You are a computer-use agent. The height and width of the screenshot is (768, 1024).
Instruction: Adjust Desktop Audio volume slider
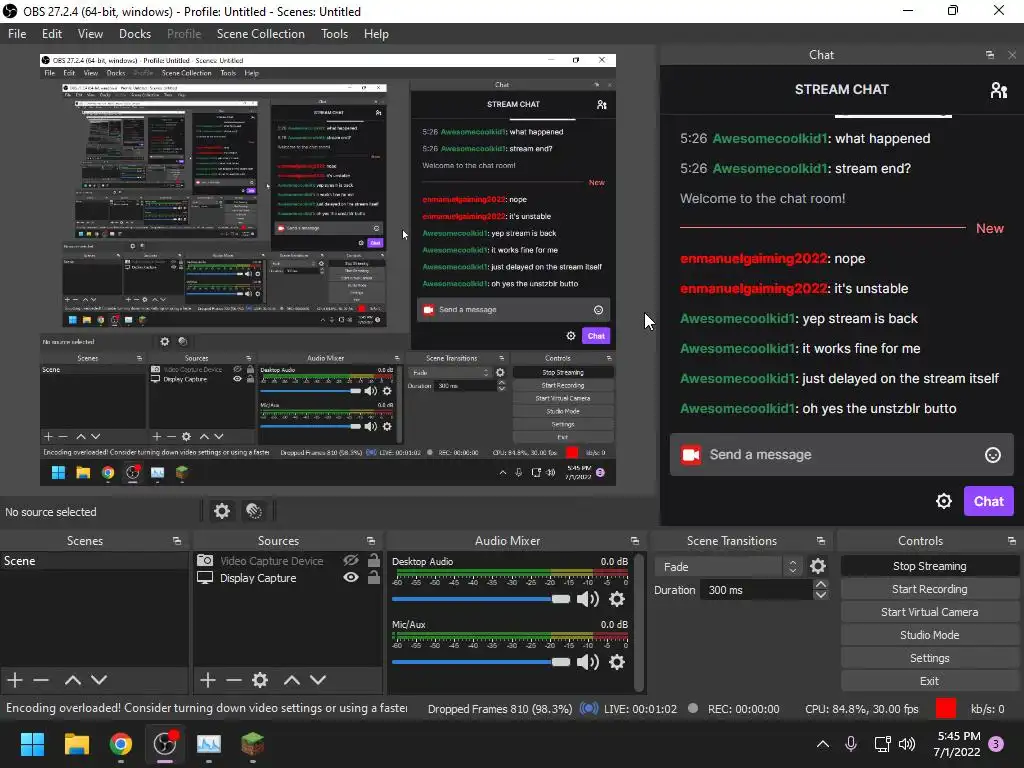[481, 599]
